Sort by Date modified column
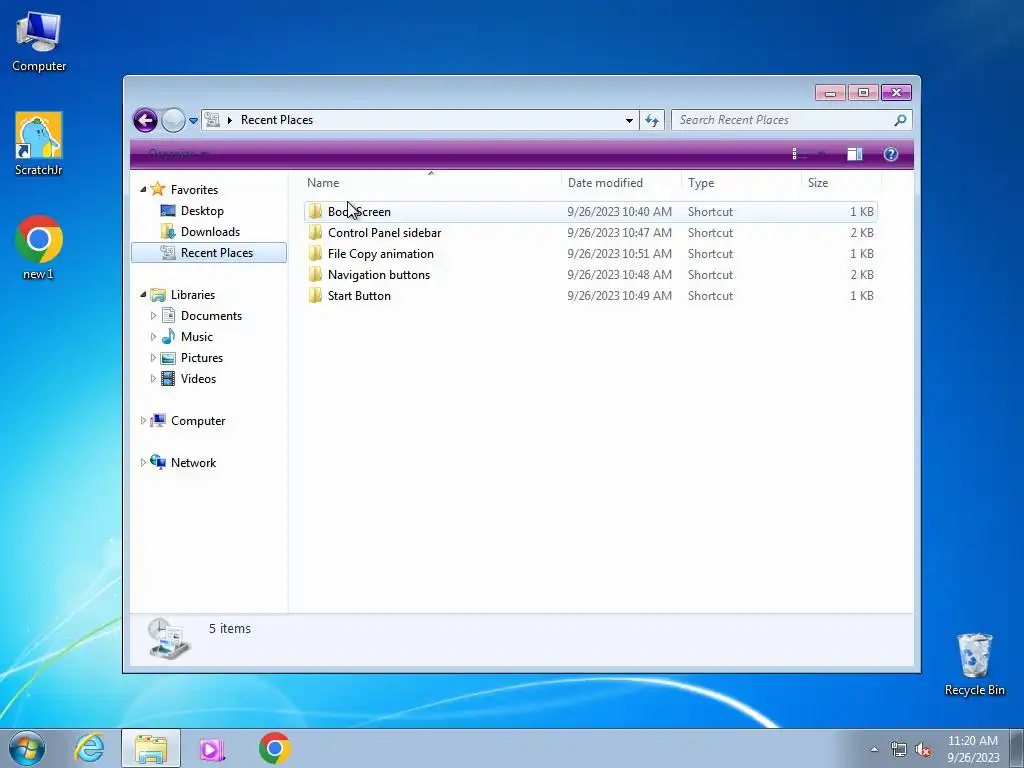The height and width of the screenshot is (768, 1024). click(621, 183)
